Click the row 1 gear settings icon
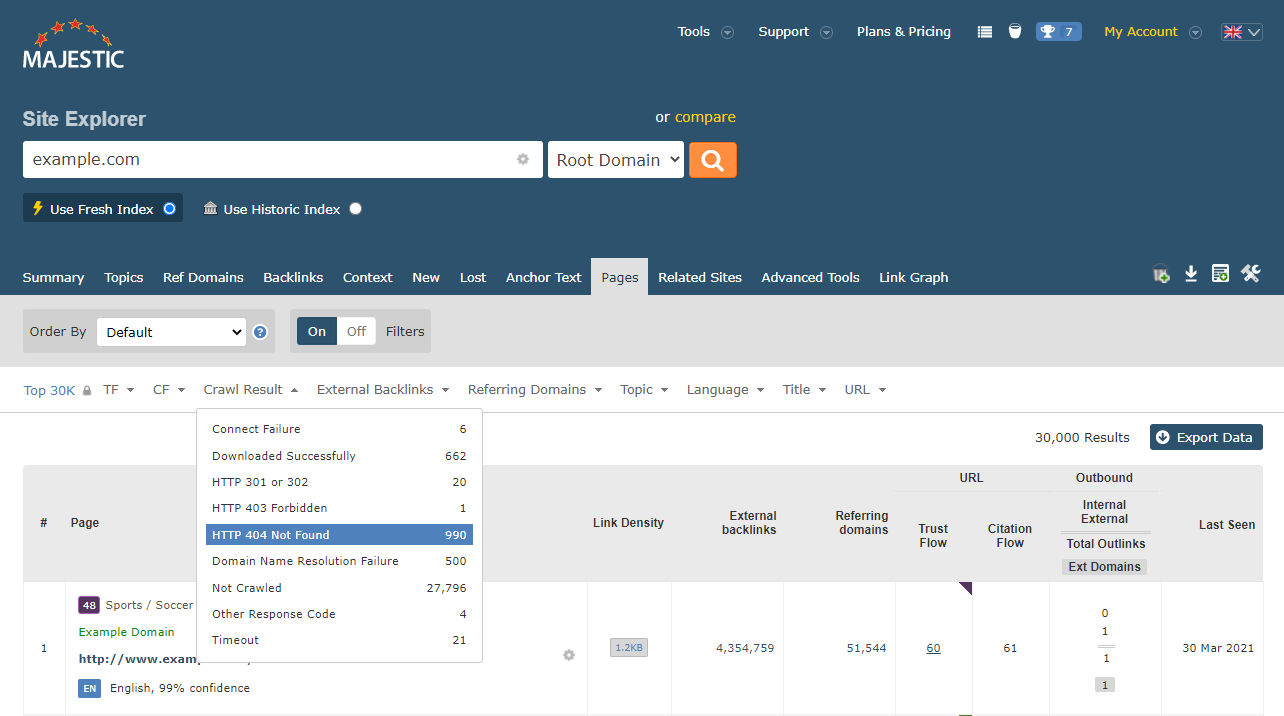The image size is (1284, 716). (569, 655)
